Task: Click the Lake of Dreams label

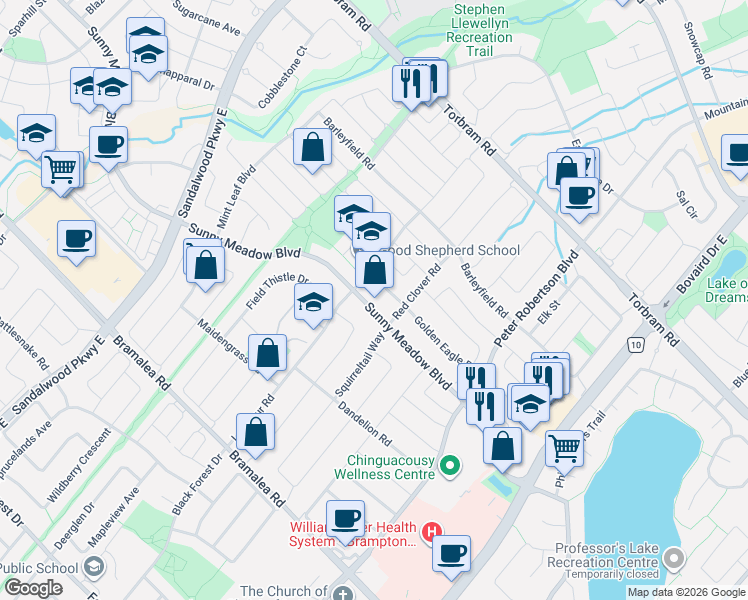Action: tap(727, 290)
